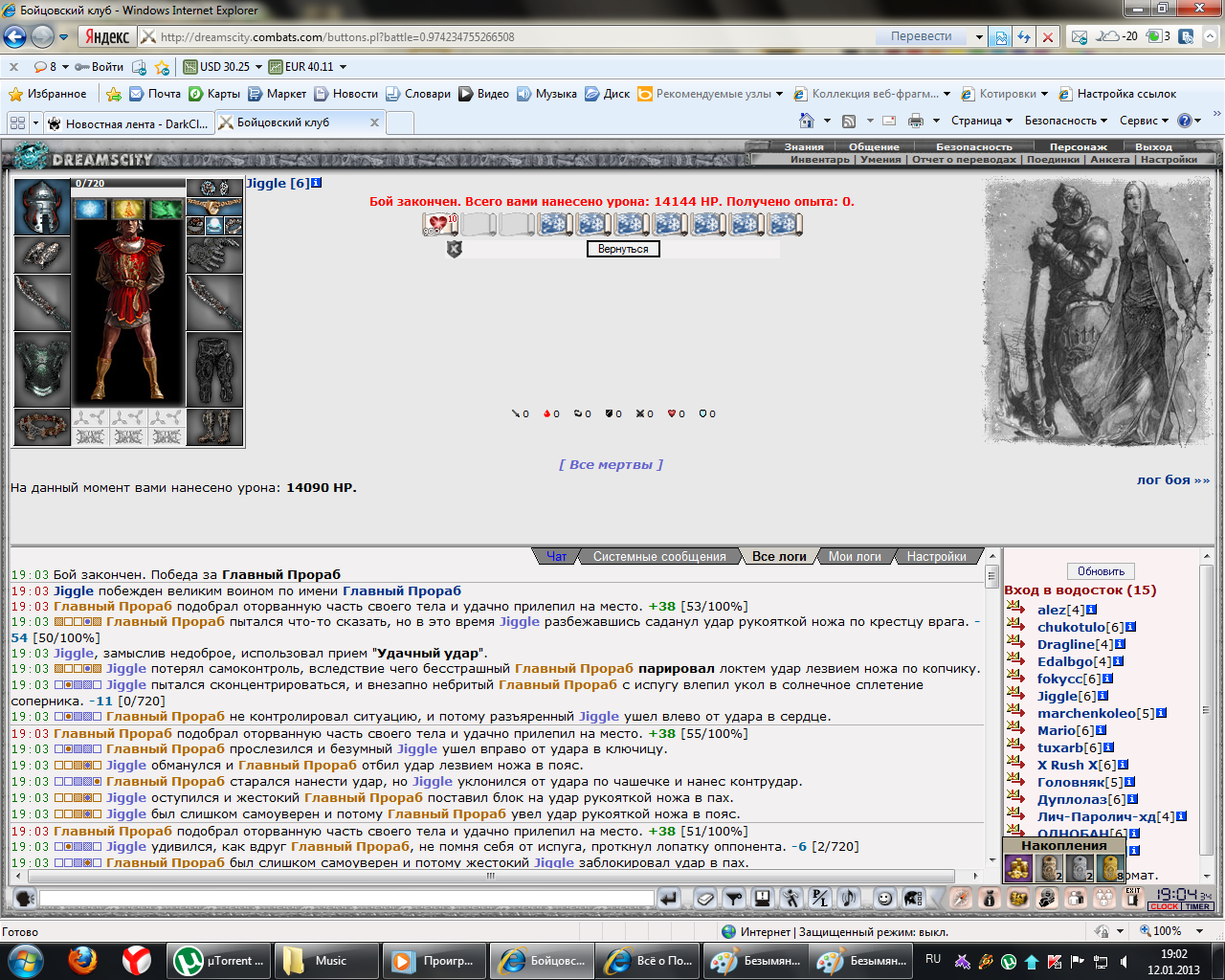1225x980 pixels.
Task: Open the Знания game menu
Action: click(x=804, y=146)
